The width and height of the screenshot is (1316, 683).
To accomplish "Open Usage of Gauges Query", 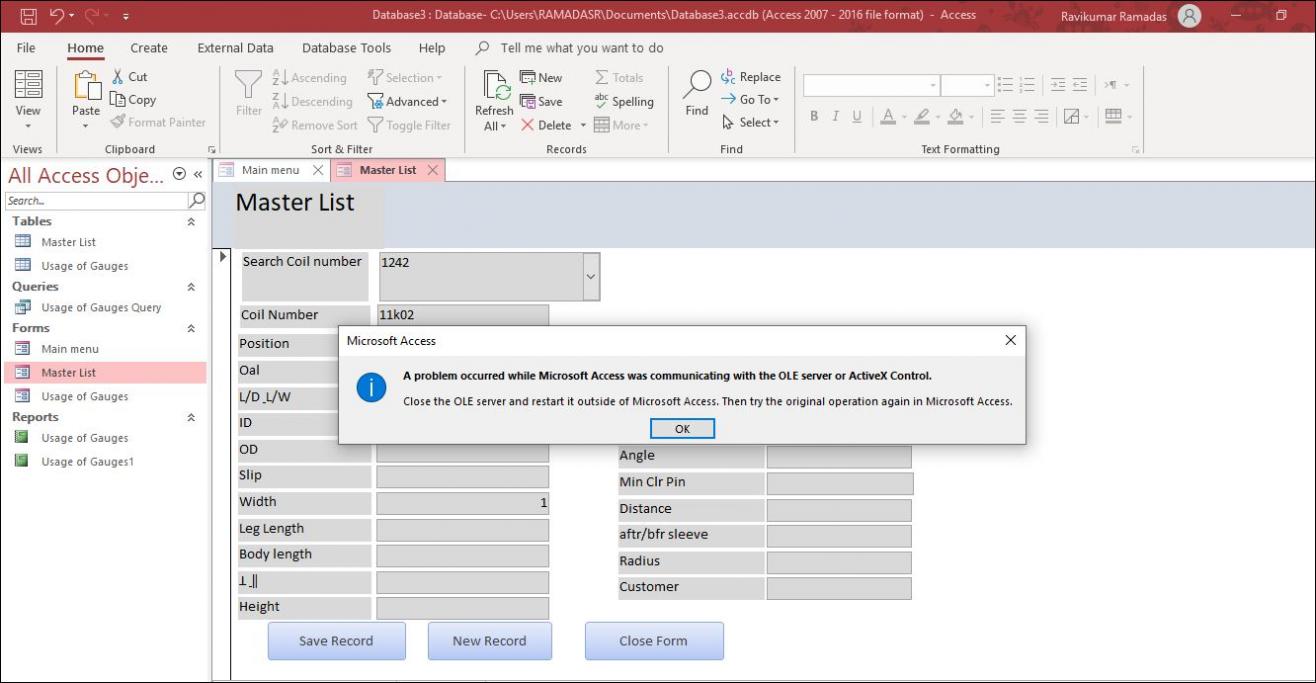I will pos(101,308).
